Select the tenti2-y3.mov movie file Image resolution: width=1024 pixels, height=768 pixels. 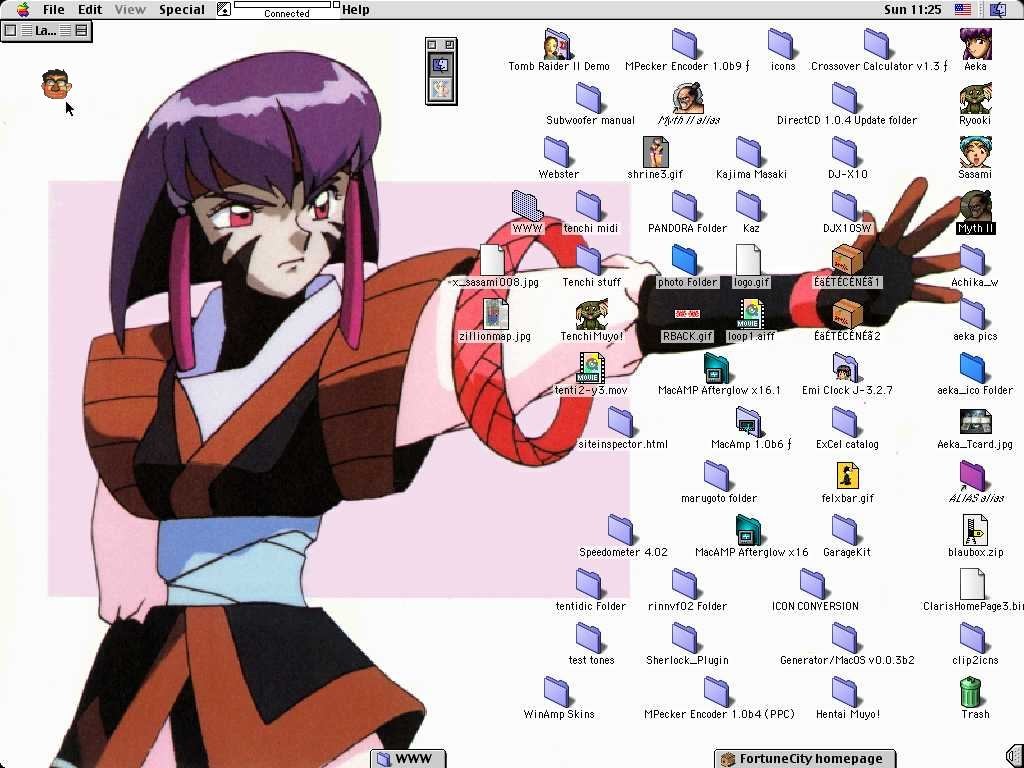tap(591, 368)
